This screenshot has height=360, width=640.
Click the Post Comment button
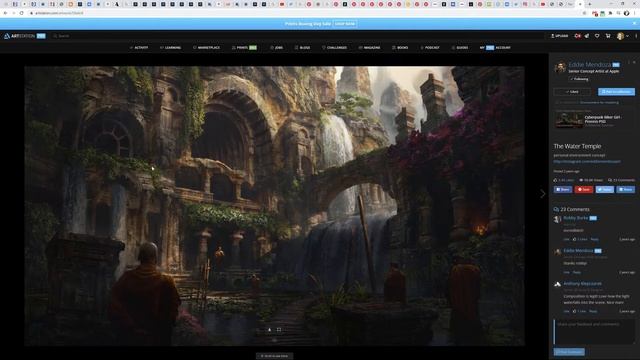click(x=569, y=352)
